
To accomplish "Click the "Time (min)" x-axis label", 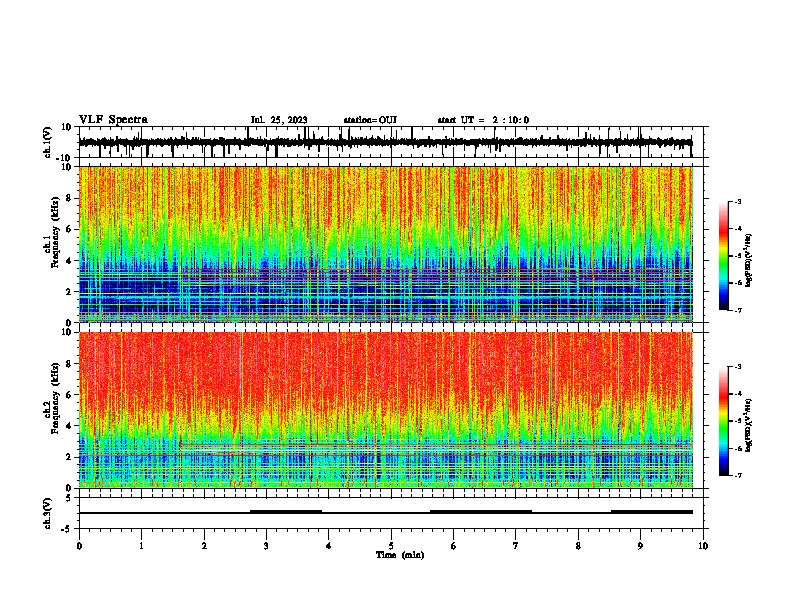I will (400, 555).
